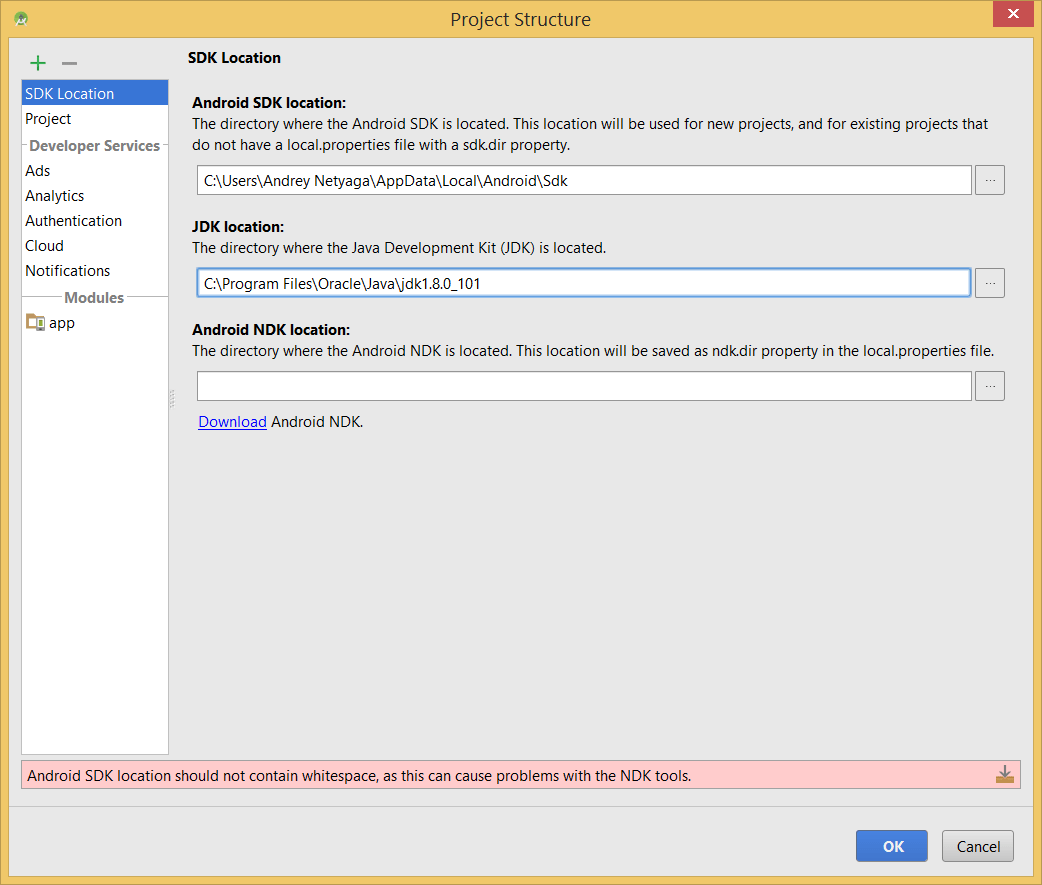Focus the Android SDK location field

pos(584,180)
